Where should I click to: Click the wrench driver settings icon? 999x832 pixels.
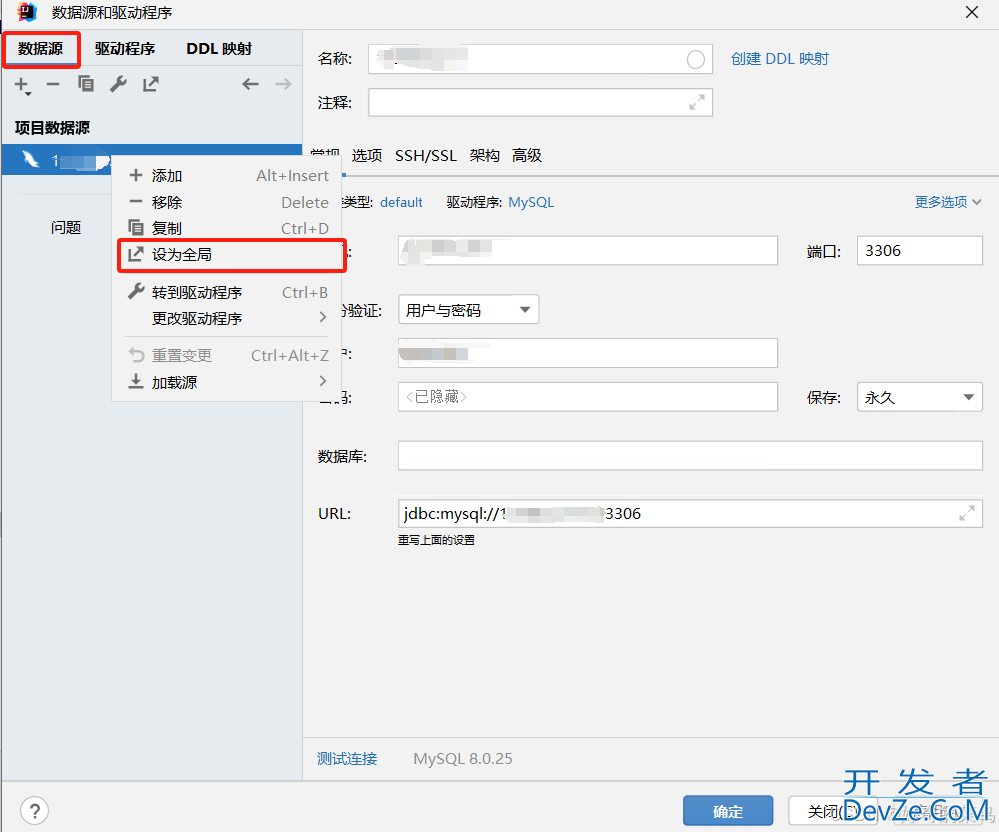pos(118,85)
